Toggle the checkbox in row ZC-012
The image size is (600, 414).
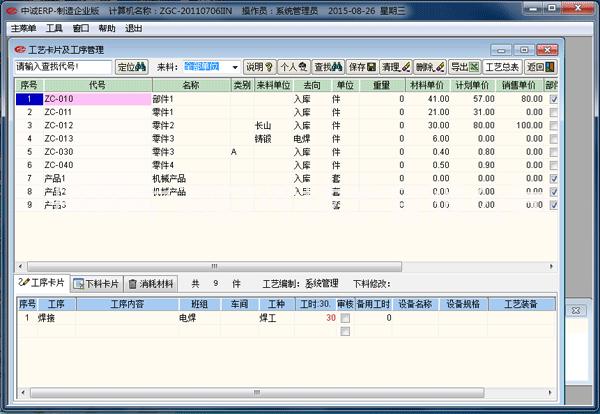coord(553,126)
